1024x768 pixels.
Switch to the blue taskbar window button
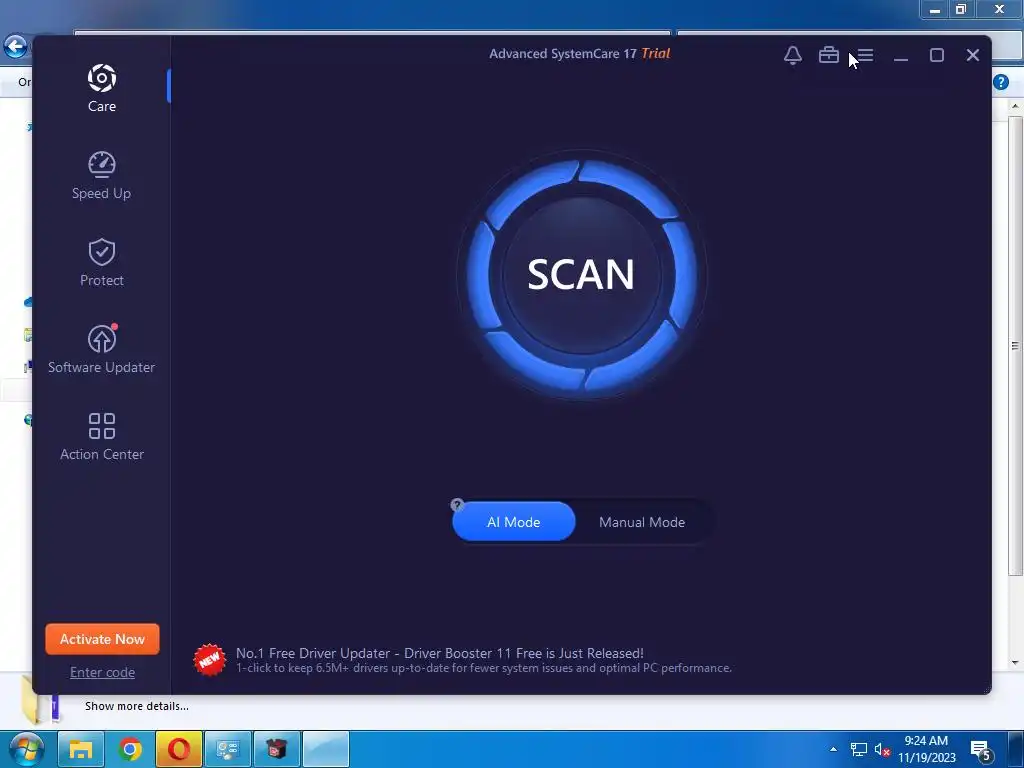[x=326, y=749]
